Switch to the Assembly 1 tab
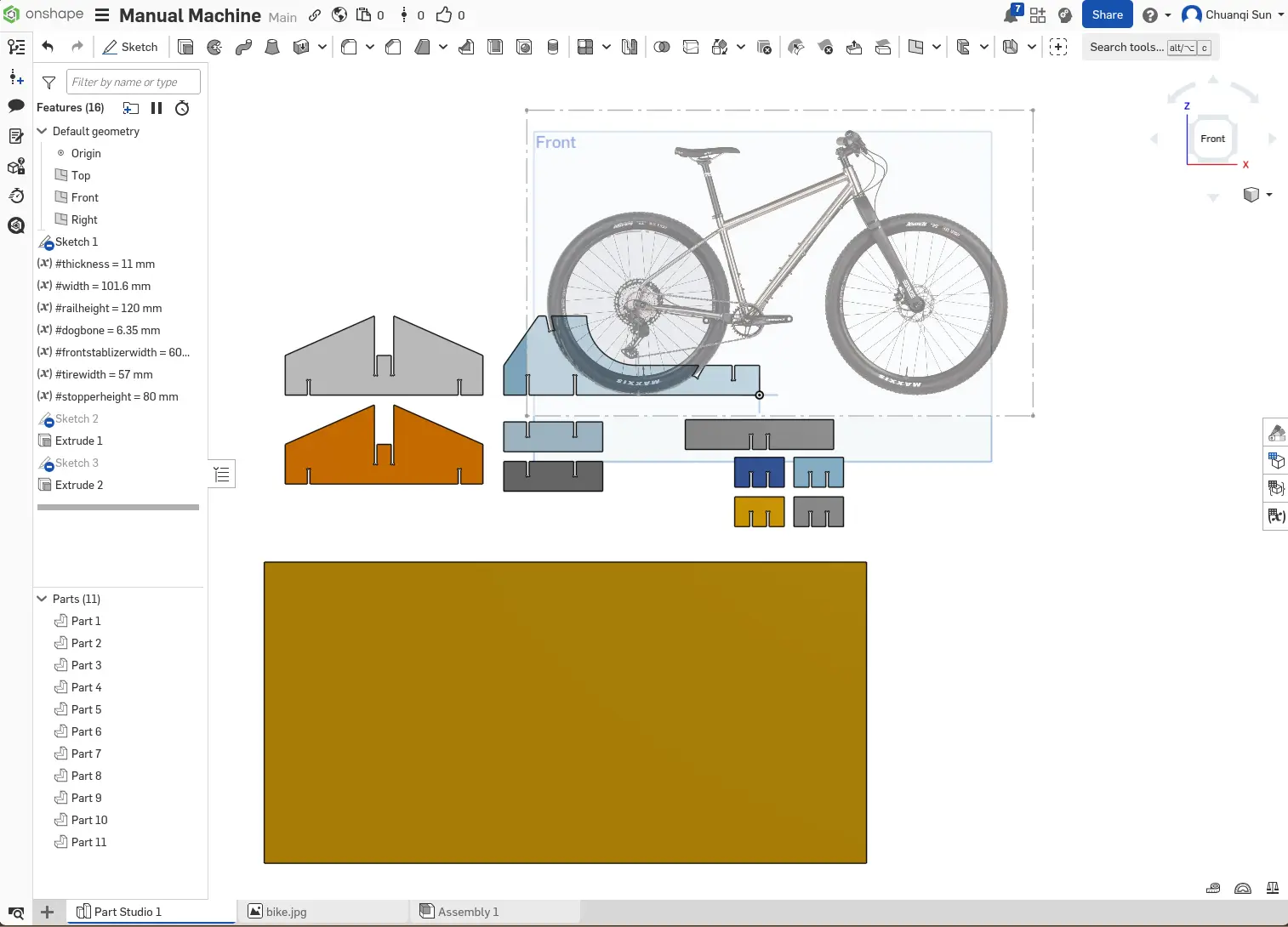This screenshot has height=927, width=1288. coord(468,912)
